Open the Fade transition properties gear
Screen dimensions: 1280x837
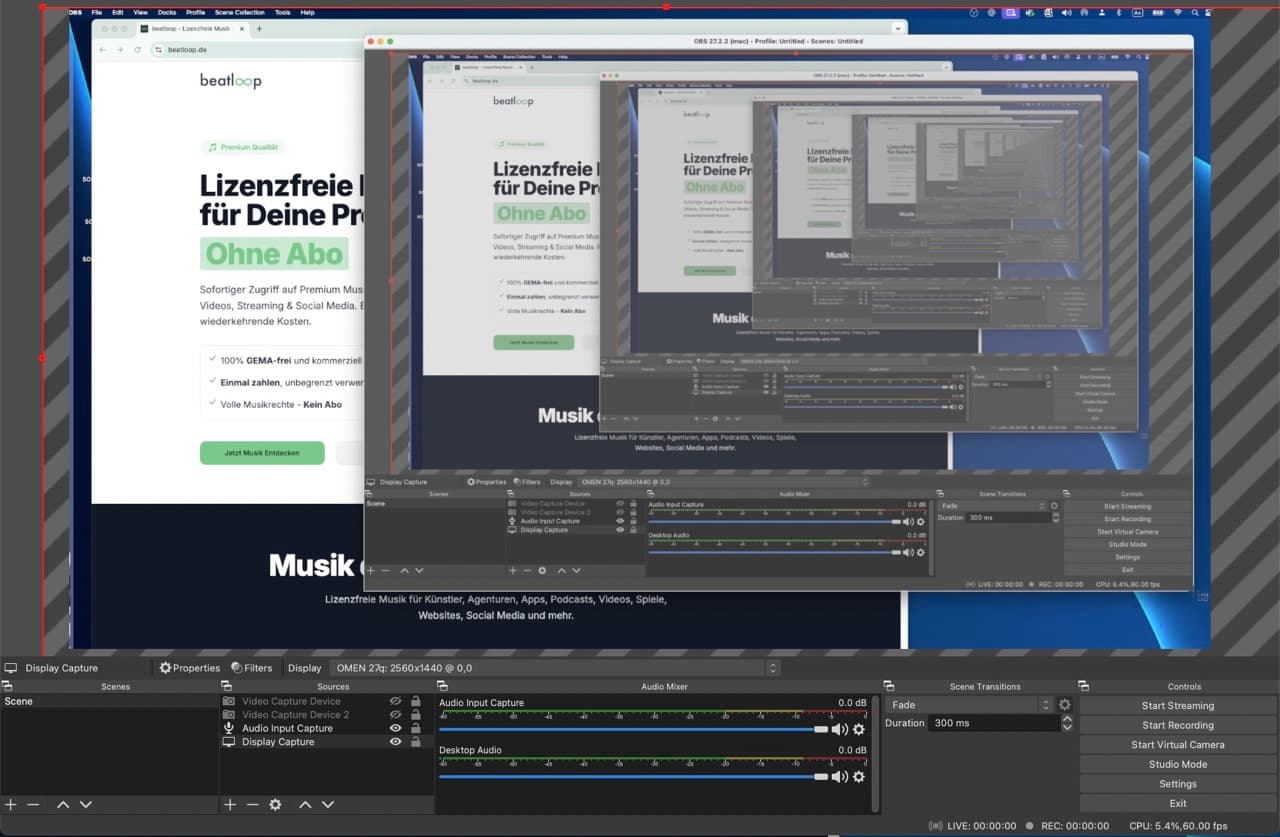[x=1064, y=705]
